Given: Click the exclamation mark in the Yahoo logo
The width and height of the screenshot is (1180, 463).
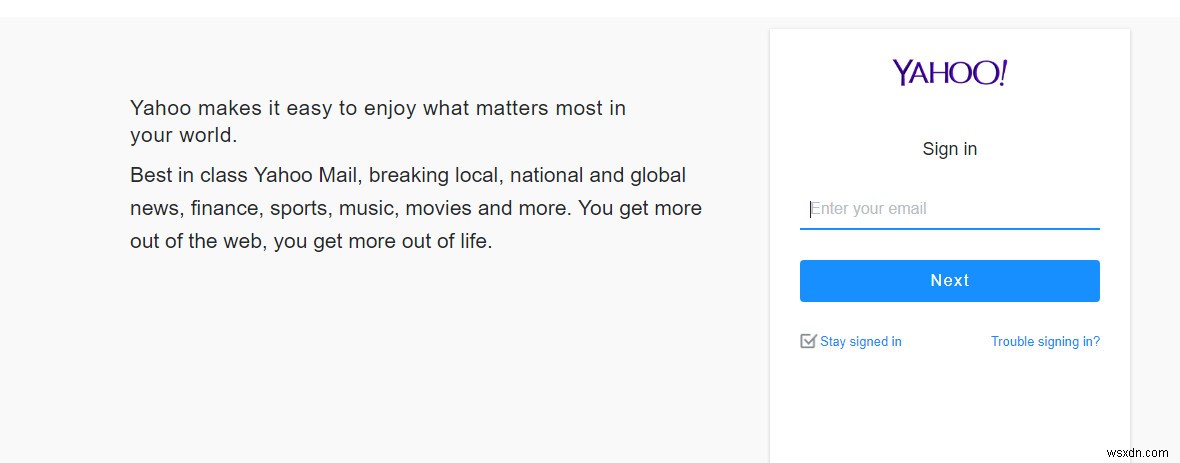Looking at the screenshot, I should tap(1003, 72).
